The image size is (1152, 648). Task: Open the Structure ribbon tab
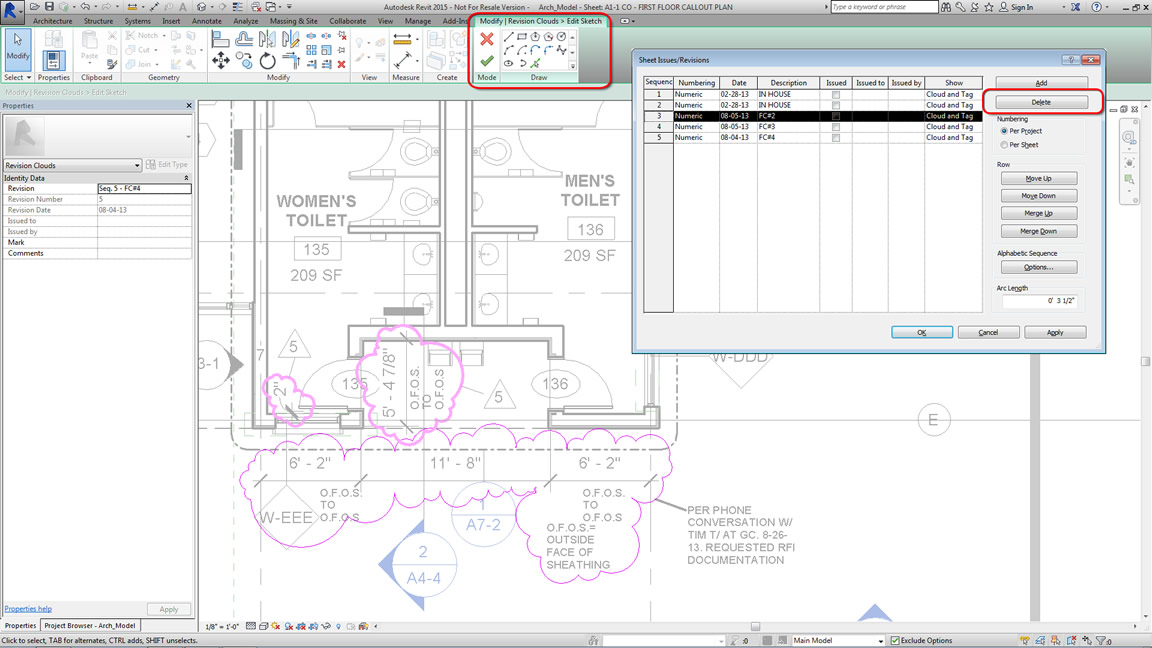[x=98, y=21]
